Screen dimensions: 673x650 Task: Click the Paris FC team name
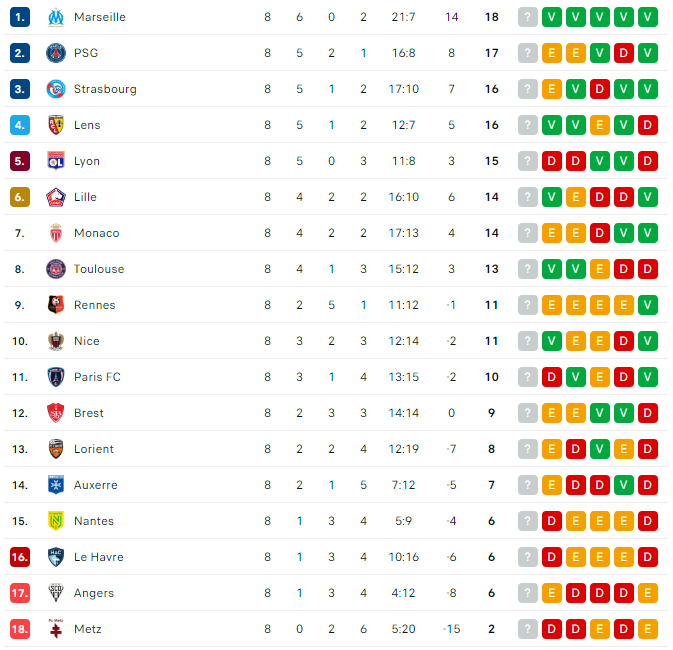click(97, 377)
